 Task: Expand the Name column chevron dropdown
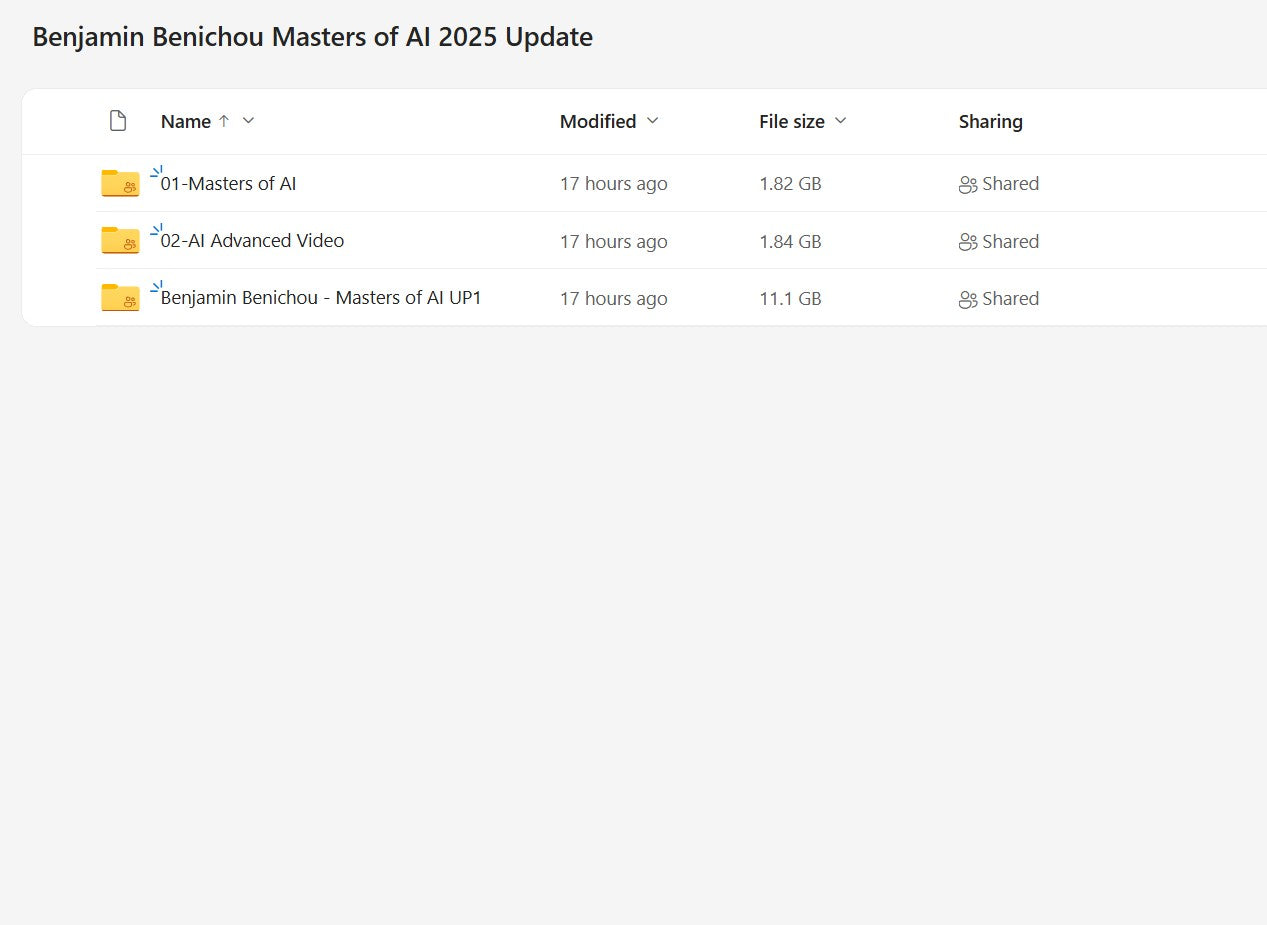click(x=249, y=121)
